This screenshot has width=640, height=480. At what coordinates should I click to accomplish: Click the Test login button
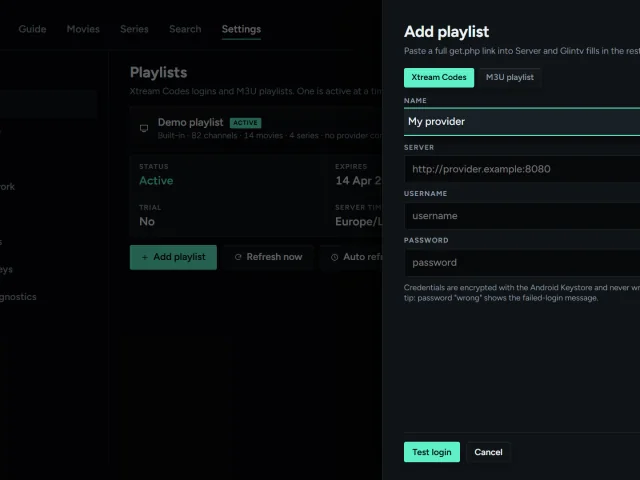pyautogui.click(x=432, y=452)
